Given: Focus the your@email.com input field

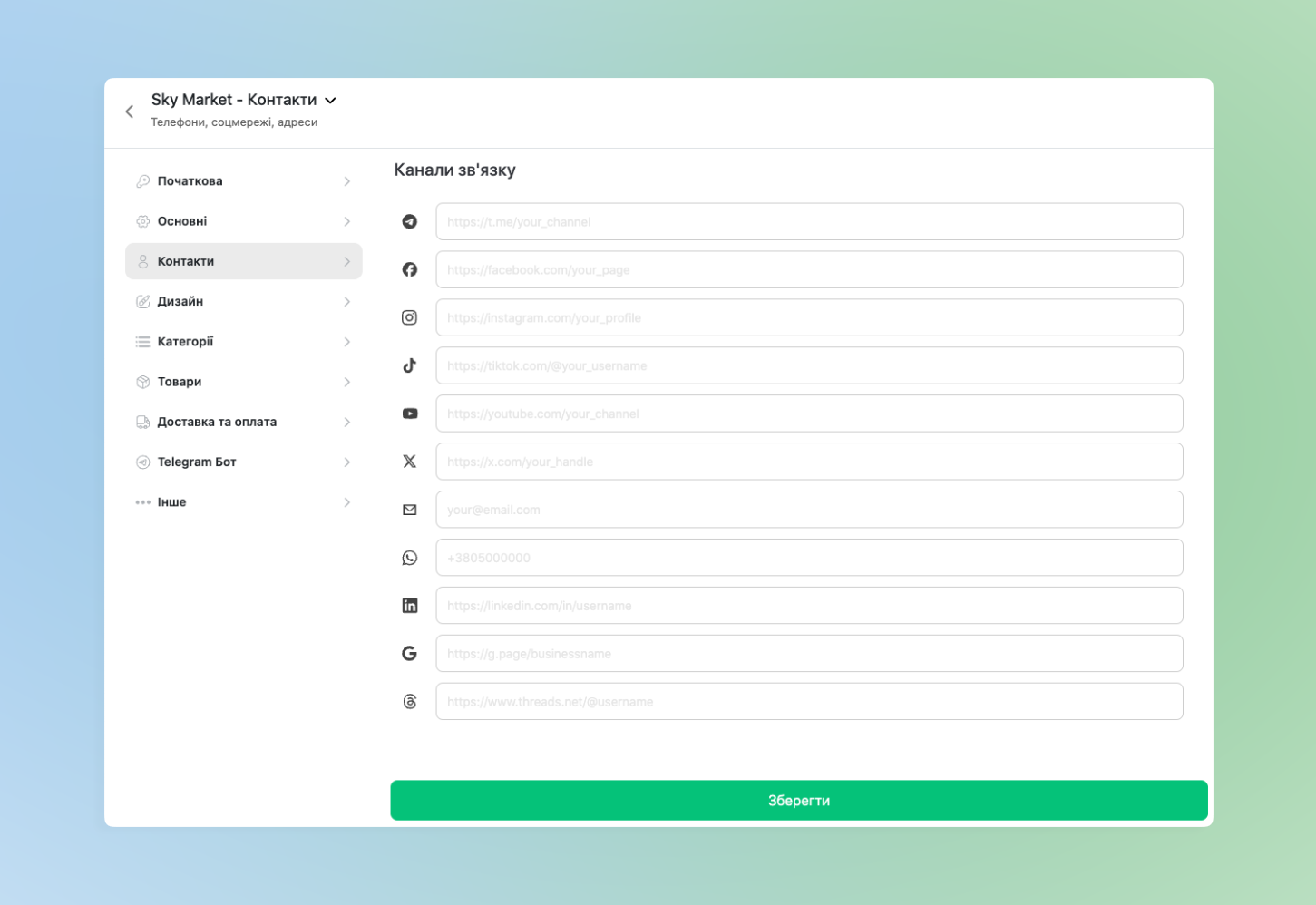Looking at the screenshot, I should pos(808,510).
